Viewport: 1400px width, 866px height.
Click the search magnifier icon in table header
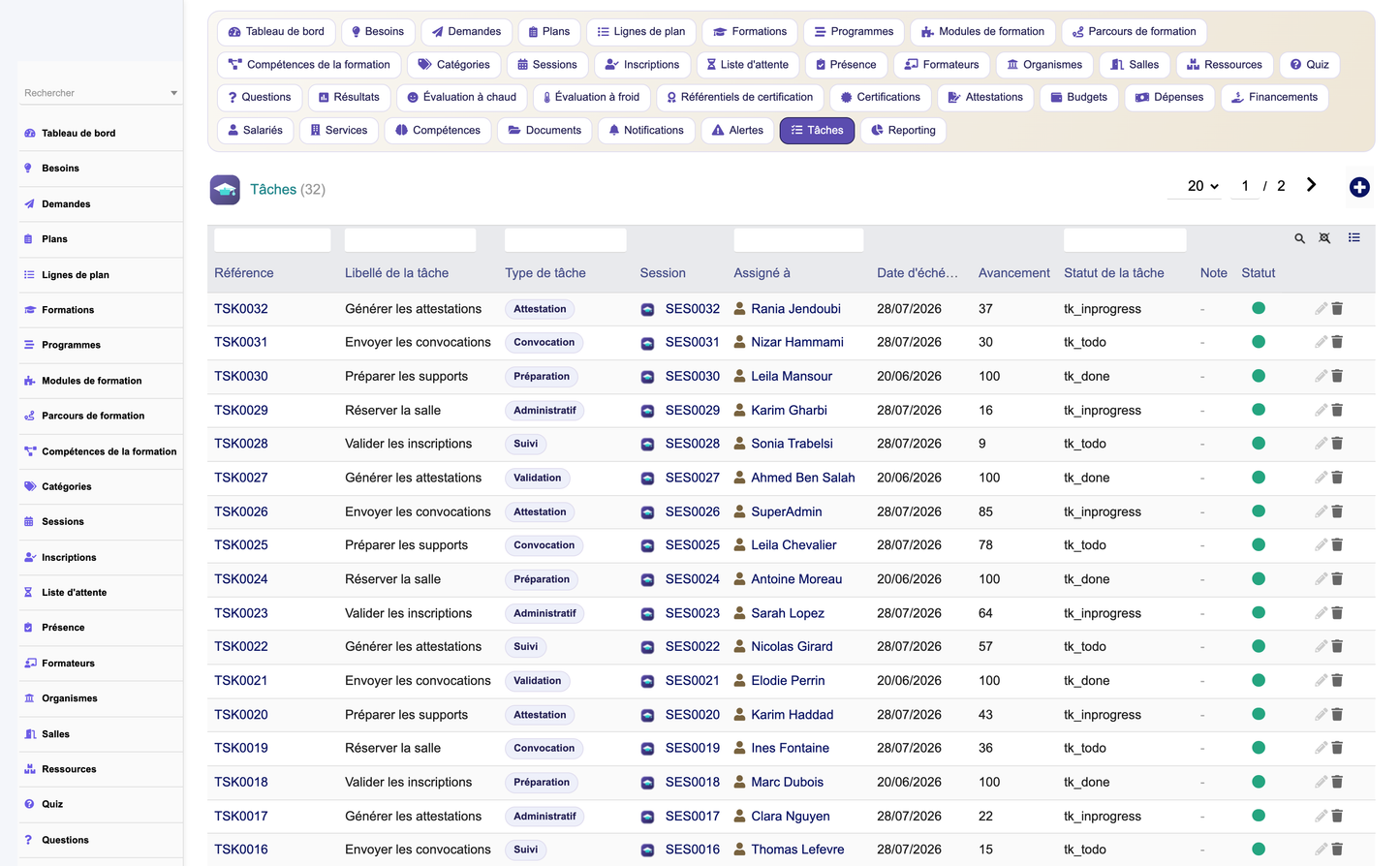pos(1299,238)
